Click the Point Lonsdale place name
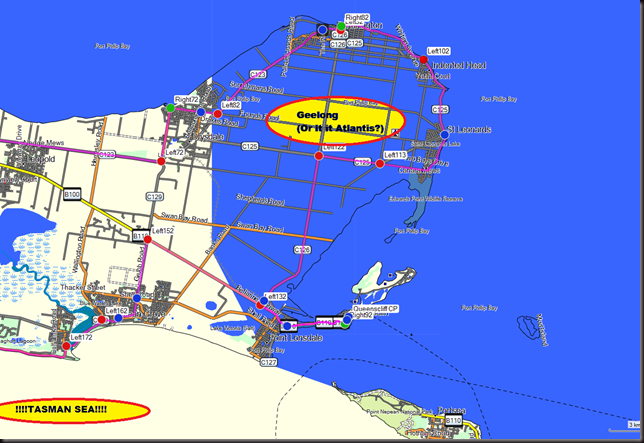 pos(296,338)
